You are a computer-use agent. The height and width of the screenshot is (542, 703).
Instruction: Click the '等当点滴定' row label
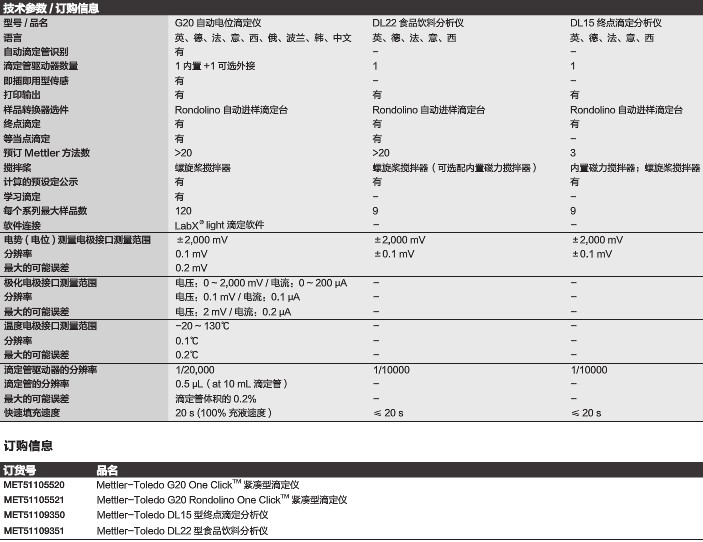(x=26, y=139)
